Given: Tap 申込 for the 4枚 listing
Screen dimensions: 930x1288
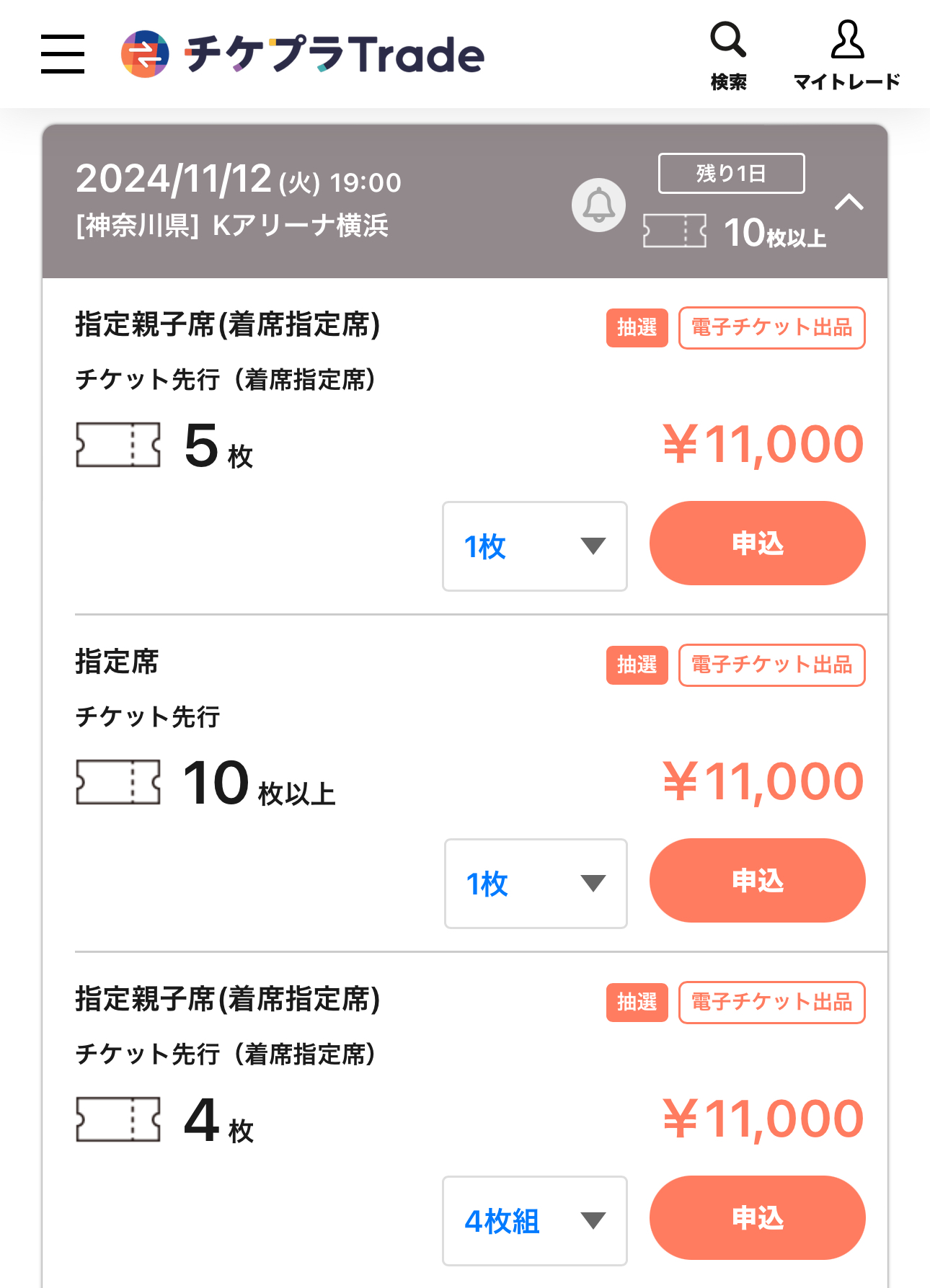Looking at the screenshot, I should [x=758, y=1218].
